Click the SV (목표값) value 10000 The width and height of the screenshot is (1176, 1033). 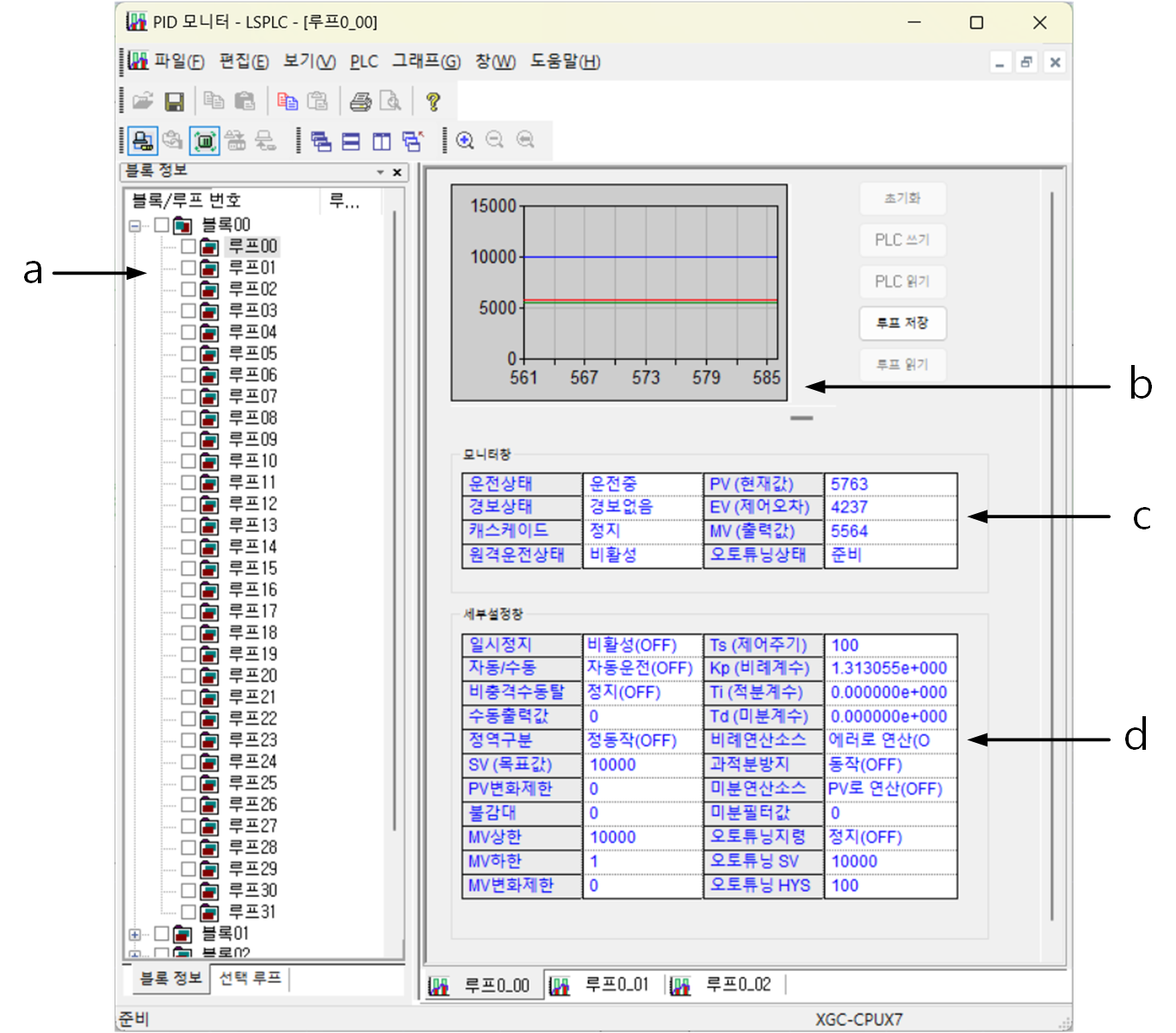pos(642,765)
